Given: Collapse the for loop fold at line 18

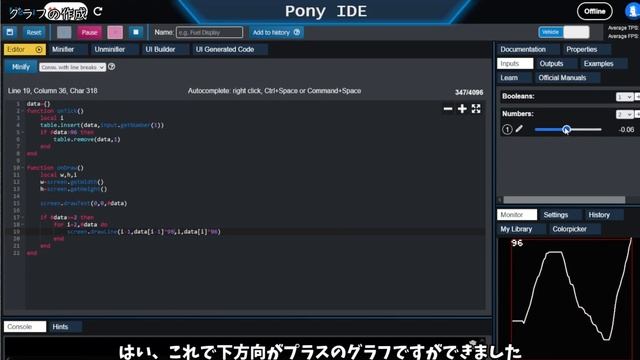Looking at the screenshot, I should [23, 224].
